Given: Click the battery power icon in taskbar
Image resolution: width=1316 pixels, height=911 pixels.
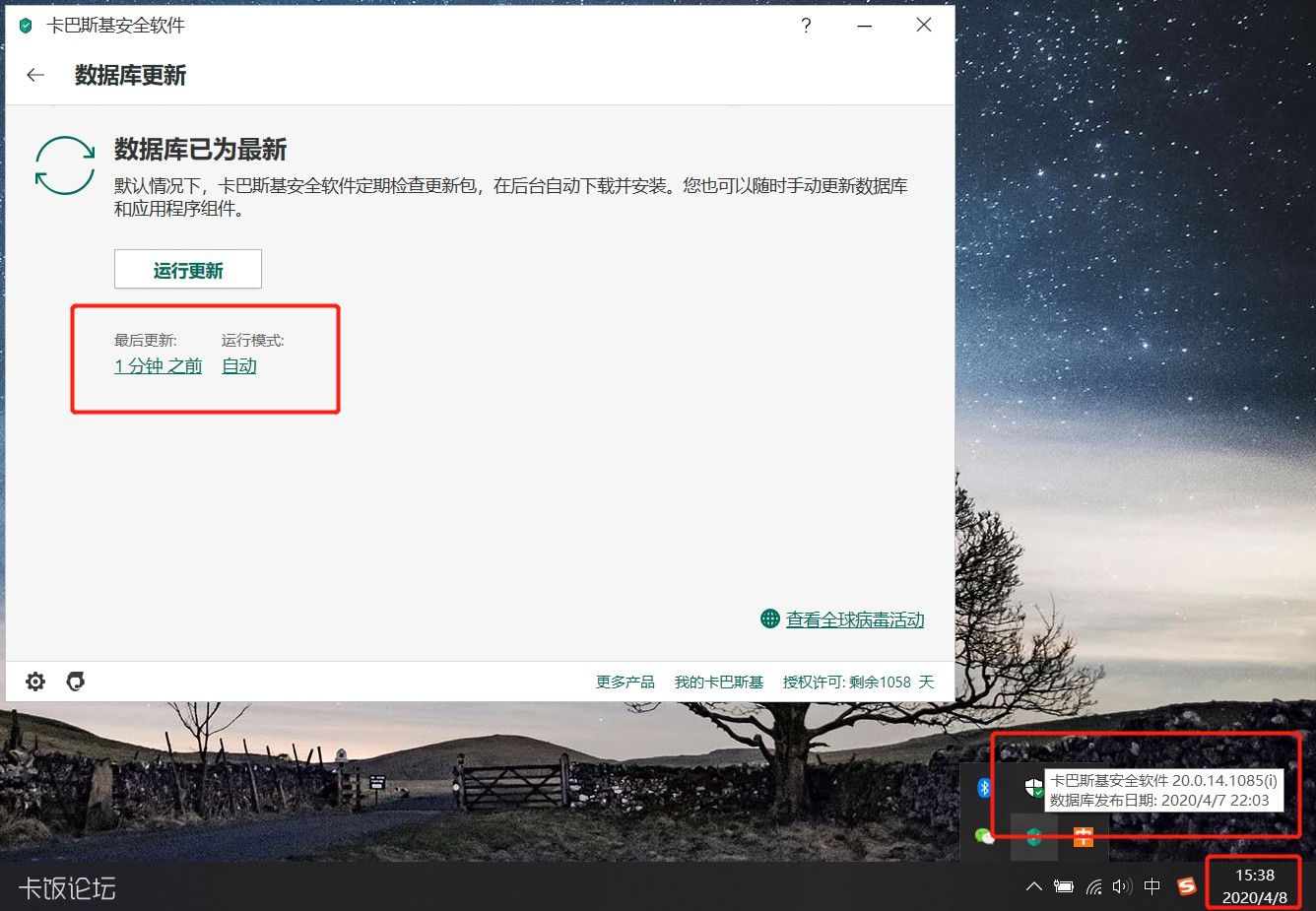Looking at the screenshot, I should [x=1064, y=886].
